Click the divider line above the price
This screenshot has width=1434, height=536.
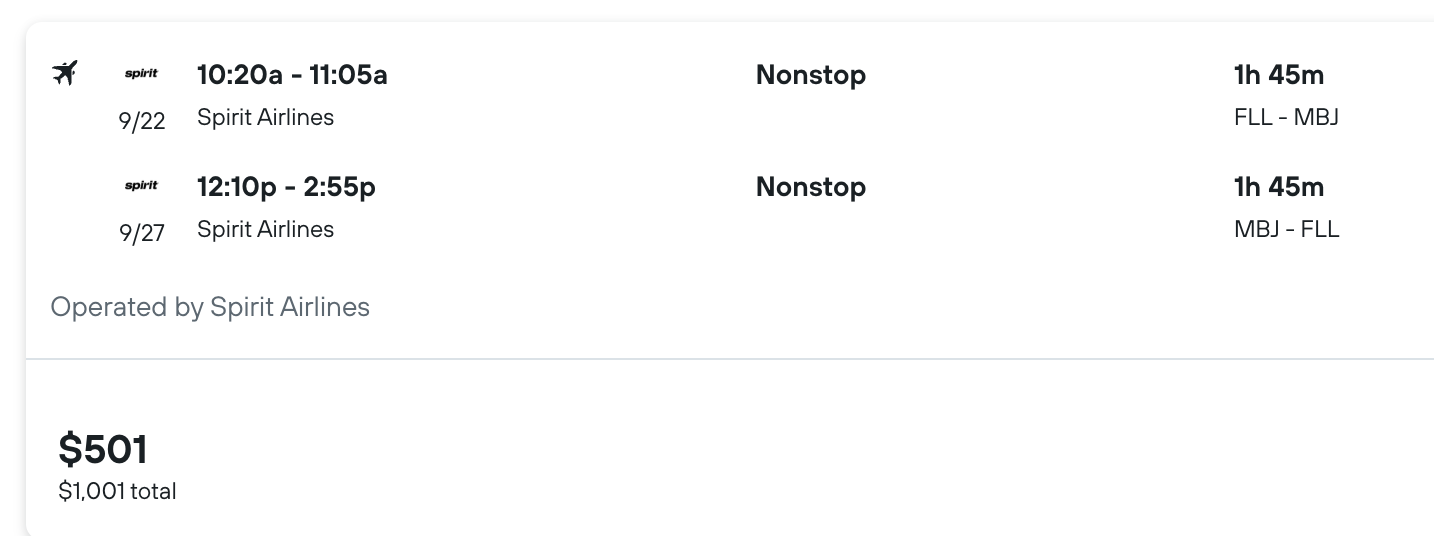(x=730, y=358)
